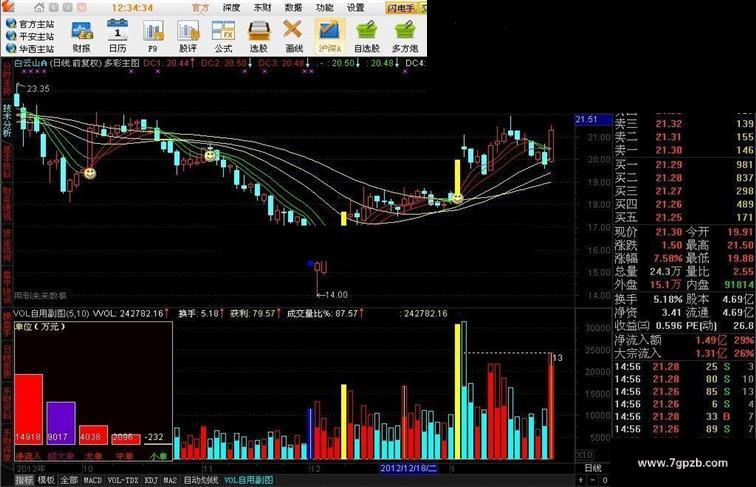
Task: Open the 官方 menu
Action: [x=201, y=8]
